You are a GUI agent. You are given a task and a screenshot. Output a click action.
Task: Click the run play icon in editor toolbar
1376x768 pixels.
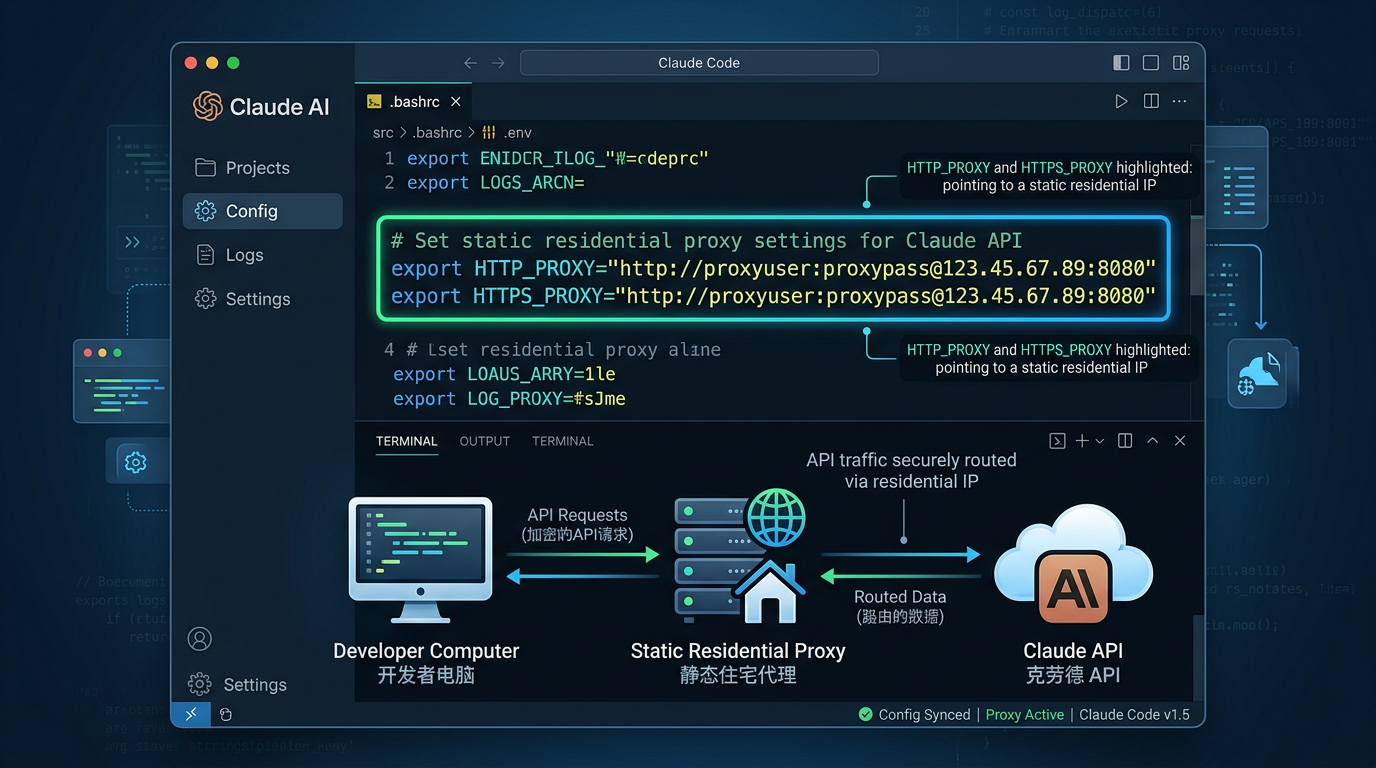pyautogui.click(x=1121, y=101)
